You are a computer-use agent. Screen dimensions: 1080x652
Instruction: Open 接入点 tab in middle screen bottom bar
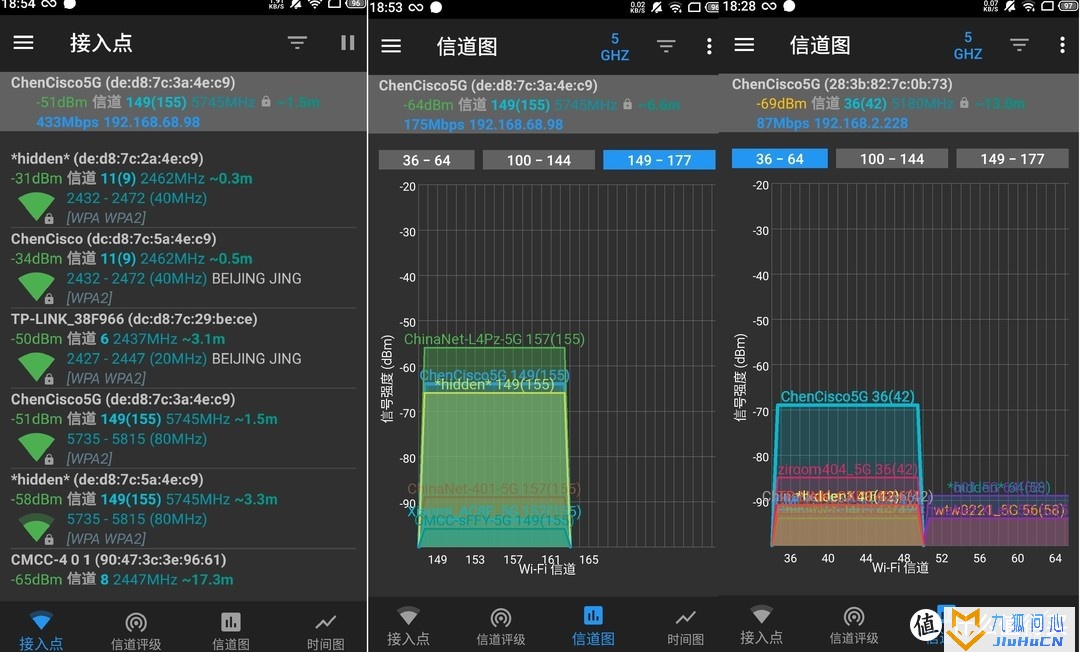[408, 625]
